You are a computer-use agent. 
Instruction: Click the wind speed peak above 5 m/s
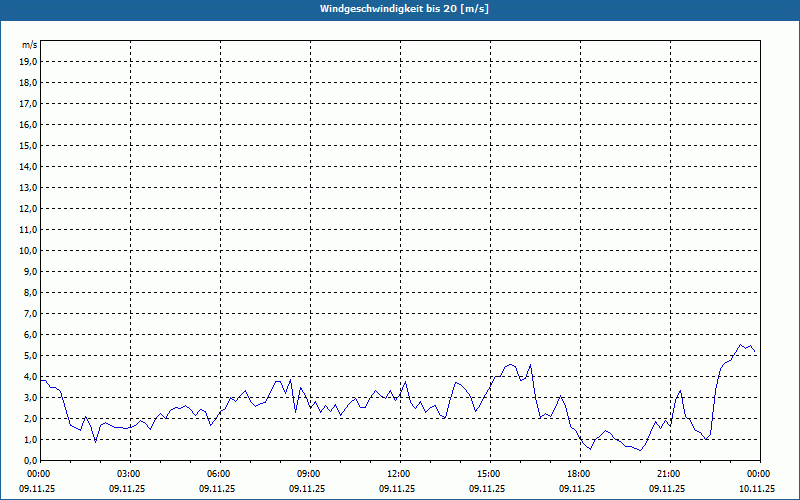[x=740, y=345]
